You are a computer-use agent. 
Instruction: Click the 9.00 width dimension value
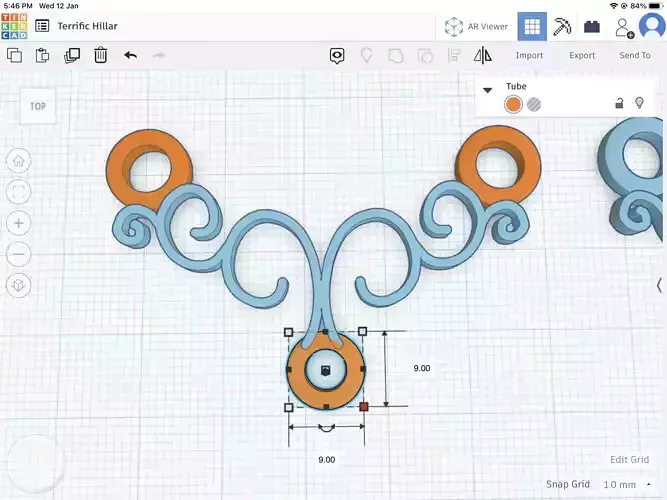click(327, 460)
